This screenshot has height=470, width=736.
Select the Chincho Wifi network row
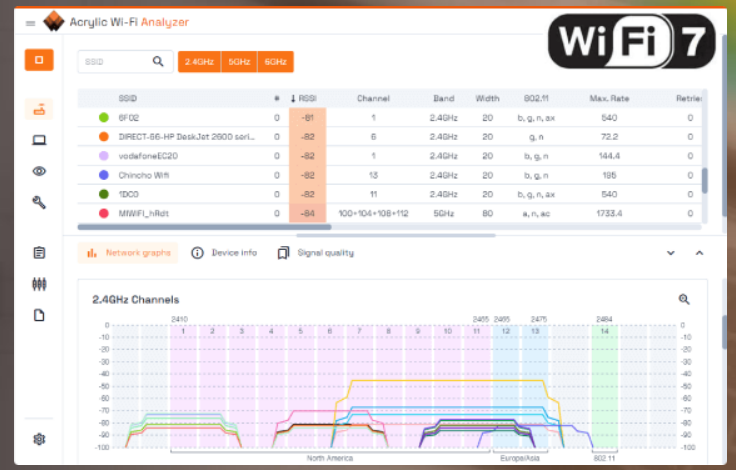(x=390, y=175)
